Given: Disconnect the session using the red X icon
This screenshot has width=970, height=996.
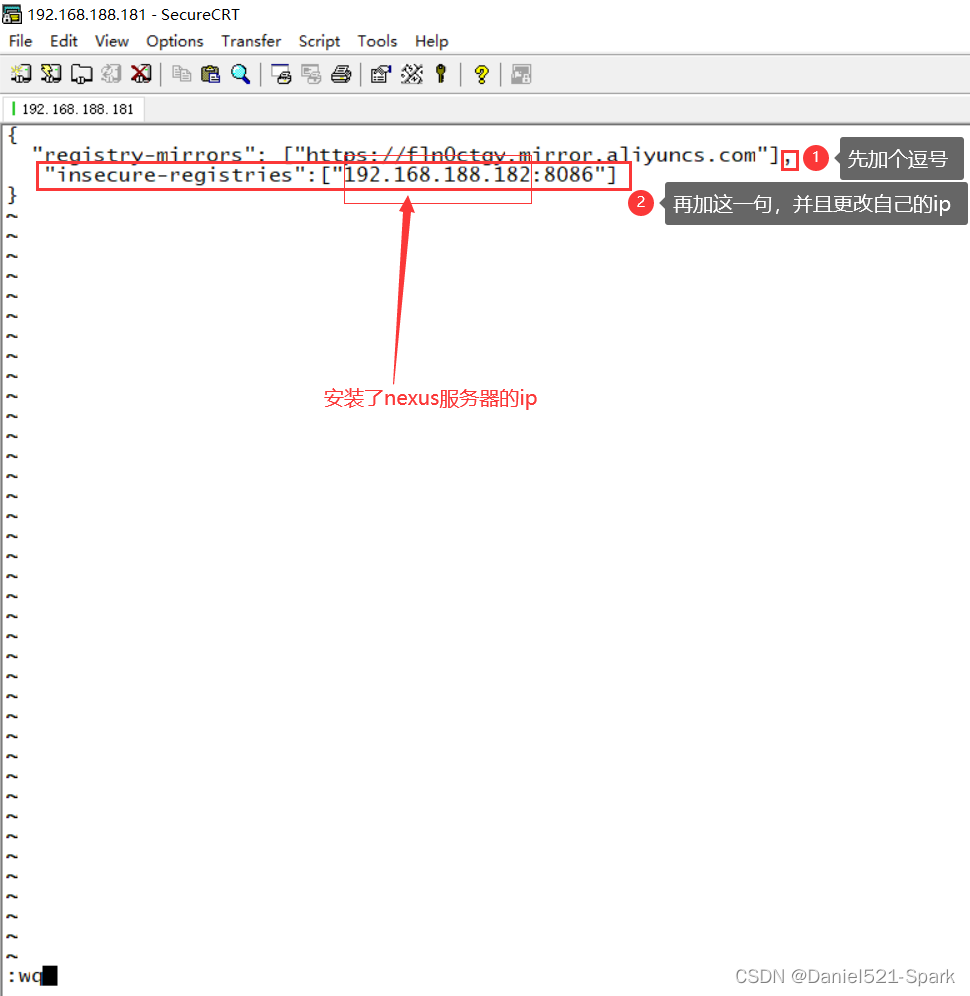Looking at the screenshot, I should tap(141, 74).
